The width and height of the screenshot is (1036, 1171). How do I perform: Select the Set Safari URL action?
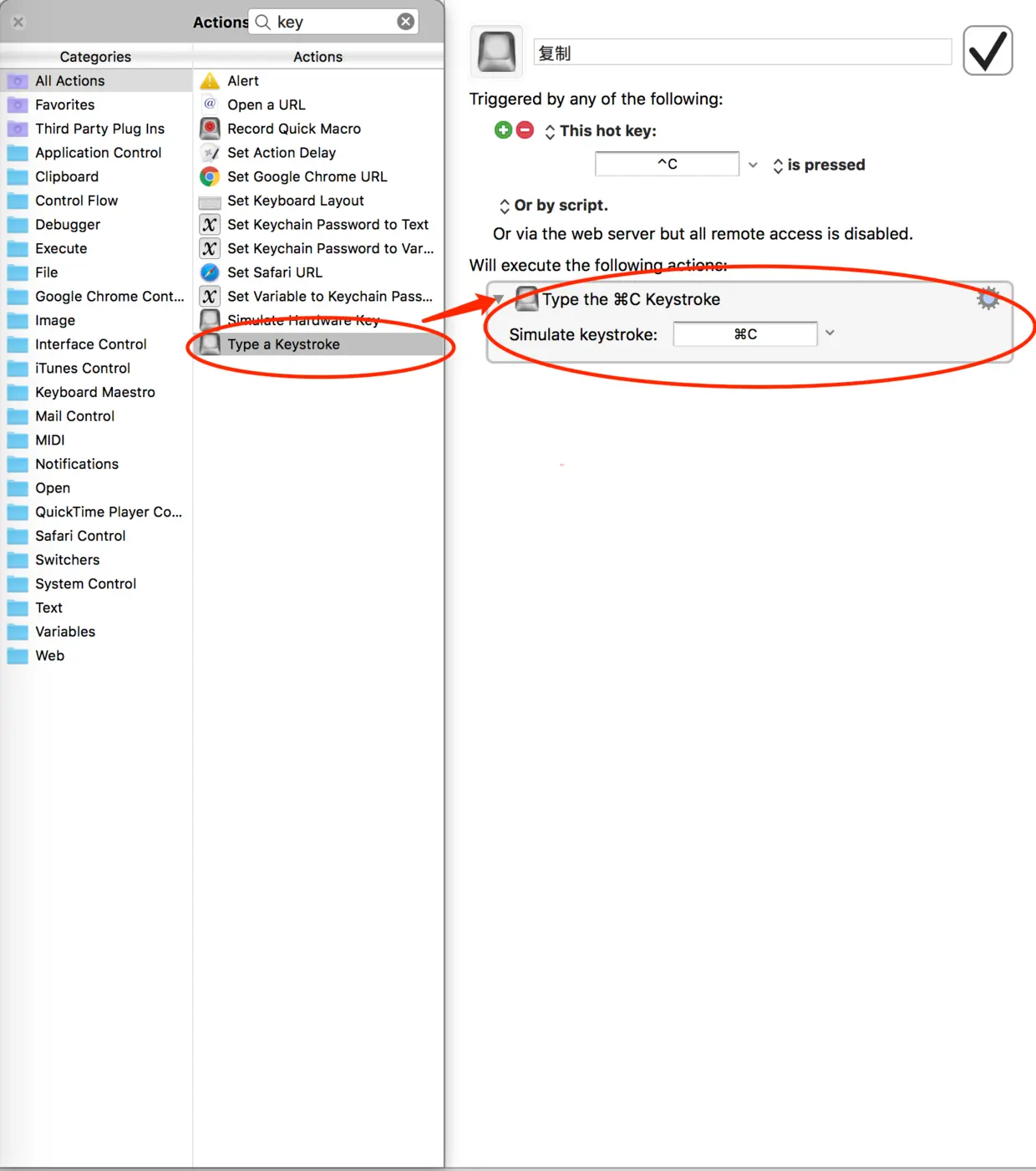[318, 272]
